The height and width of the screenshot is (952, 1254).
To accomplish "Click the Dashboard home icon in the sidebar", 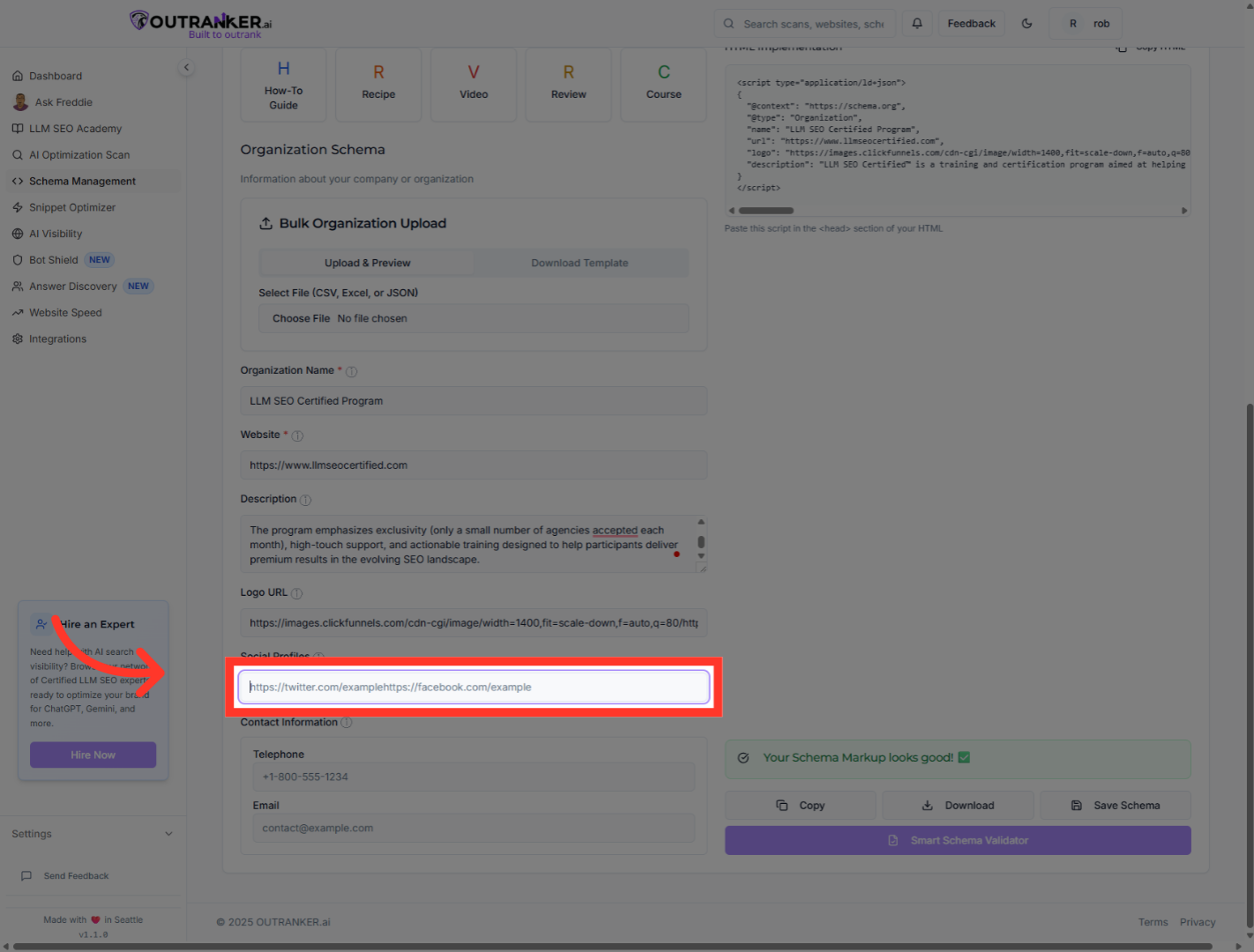I will point(18,76).
